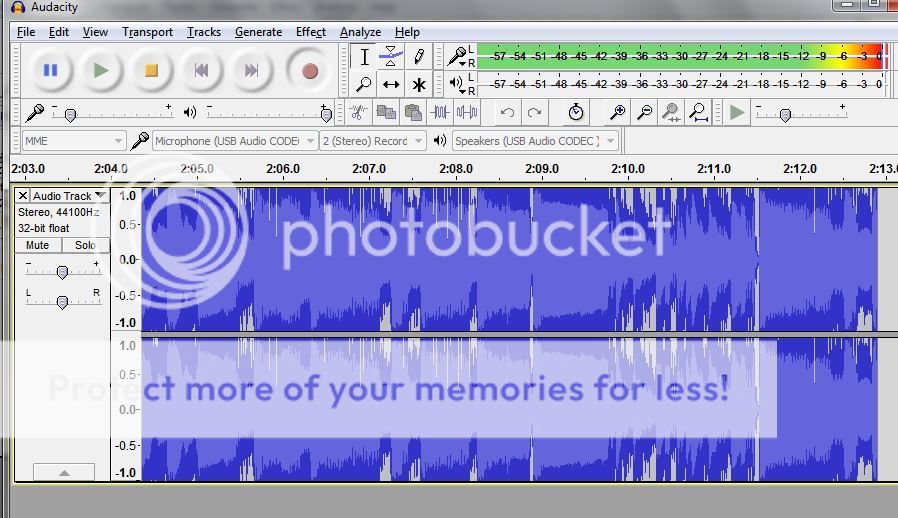The image size is (898, 518).
Task: Click the Zoom In magnifier icon
Action: (x=617, y=113)
